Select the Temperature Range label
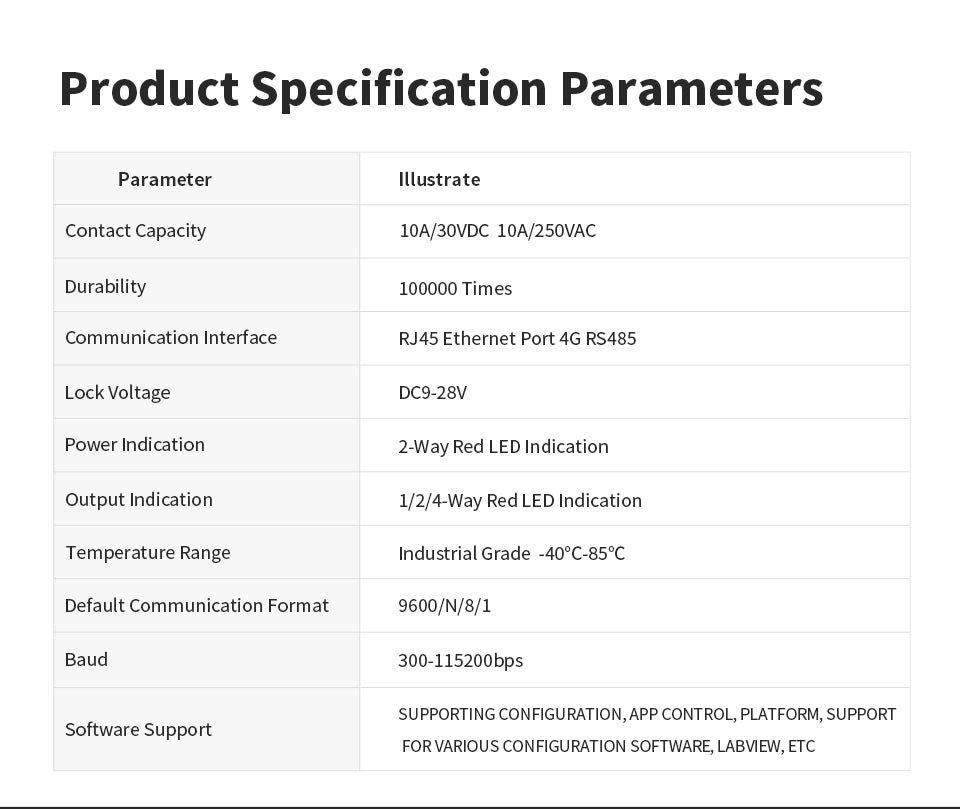 148,553
